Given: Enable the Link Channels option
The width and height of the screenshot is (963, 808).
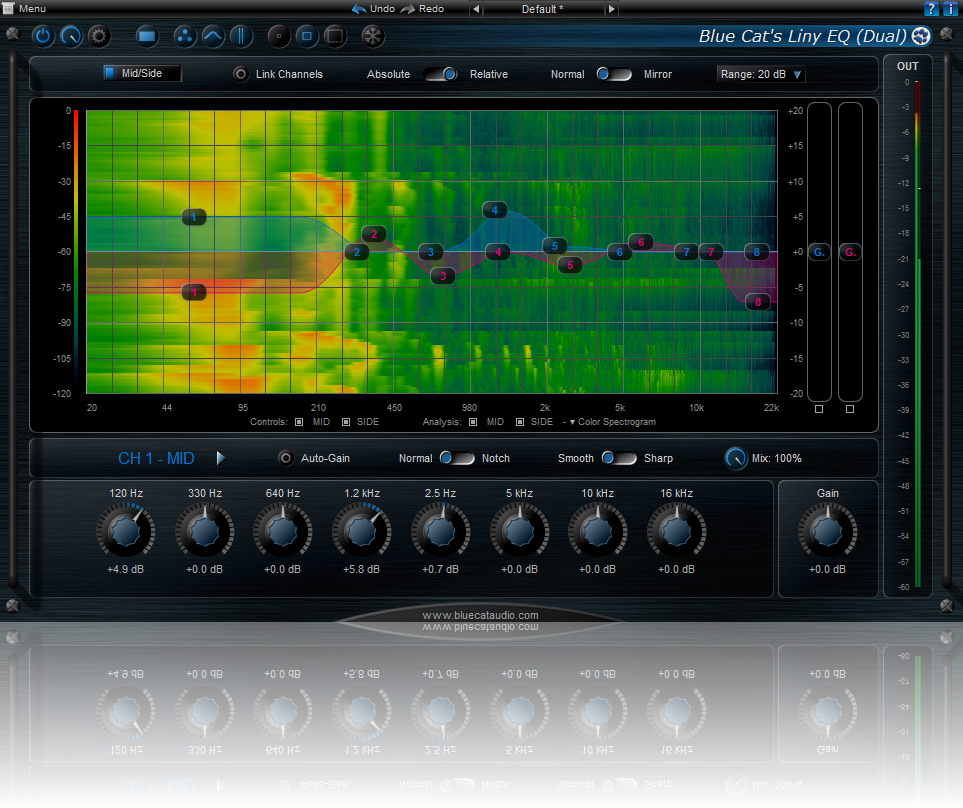Looking at the screenshot, I should coord(241,74).
